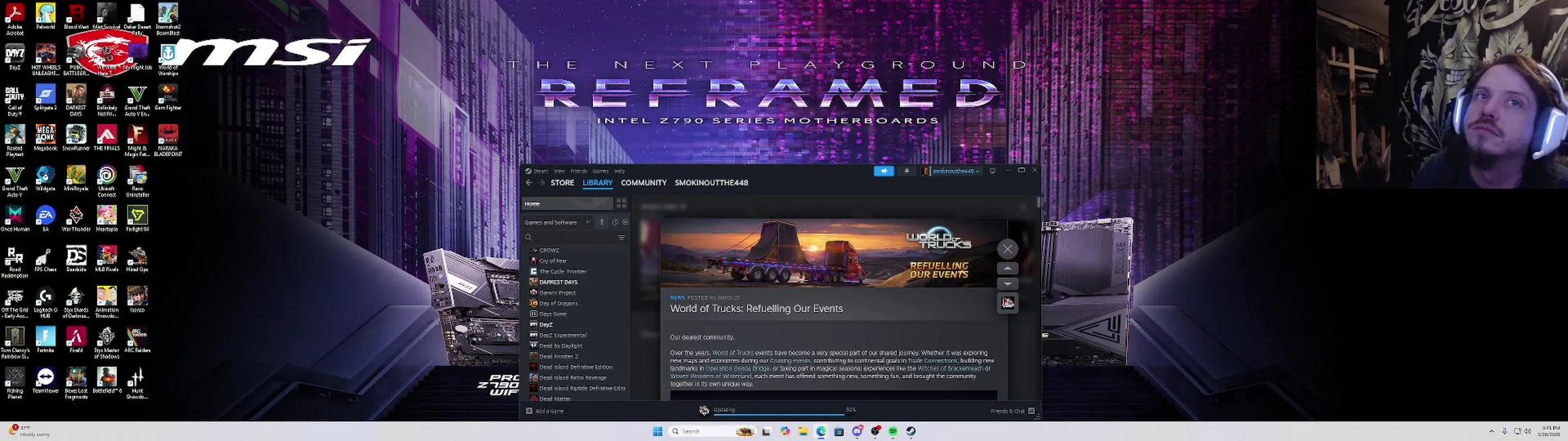Open Windows Start menu

pyautogui.click(x=657, y=431)
